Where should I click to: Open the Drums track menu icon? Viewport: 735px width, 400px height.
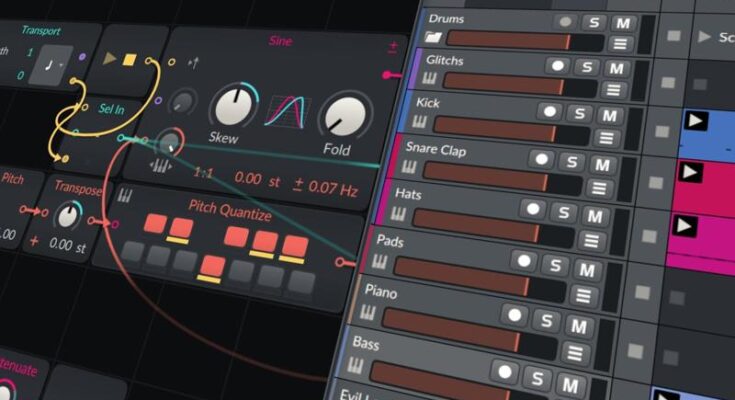pos(622,44)
